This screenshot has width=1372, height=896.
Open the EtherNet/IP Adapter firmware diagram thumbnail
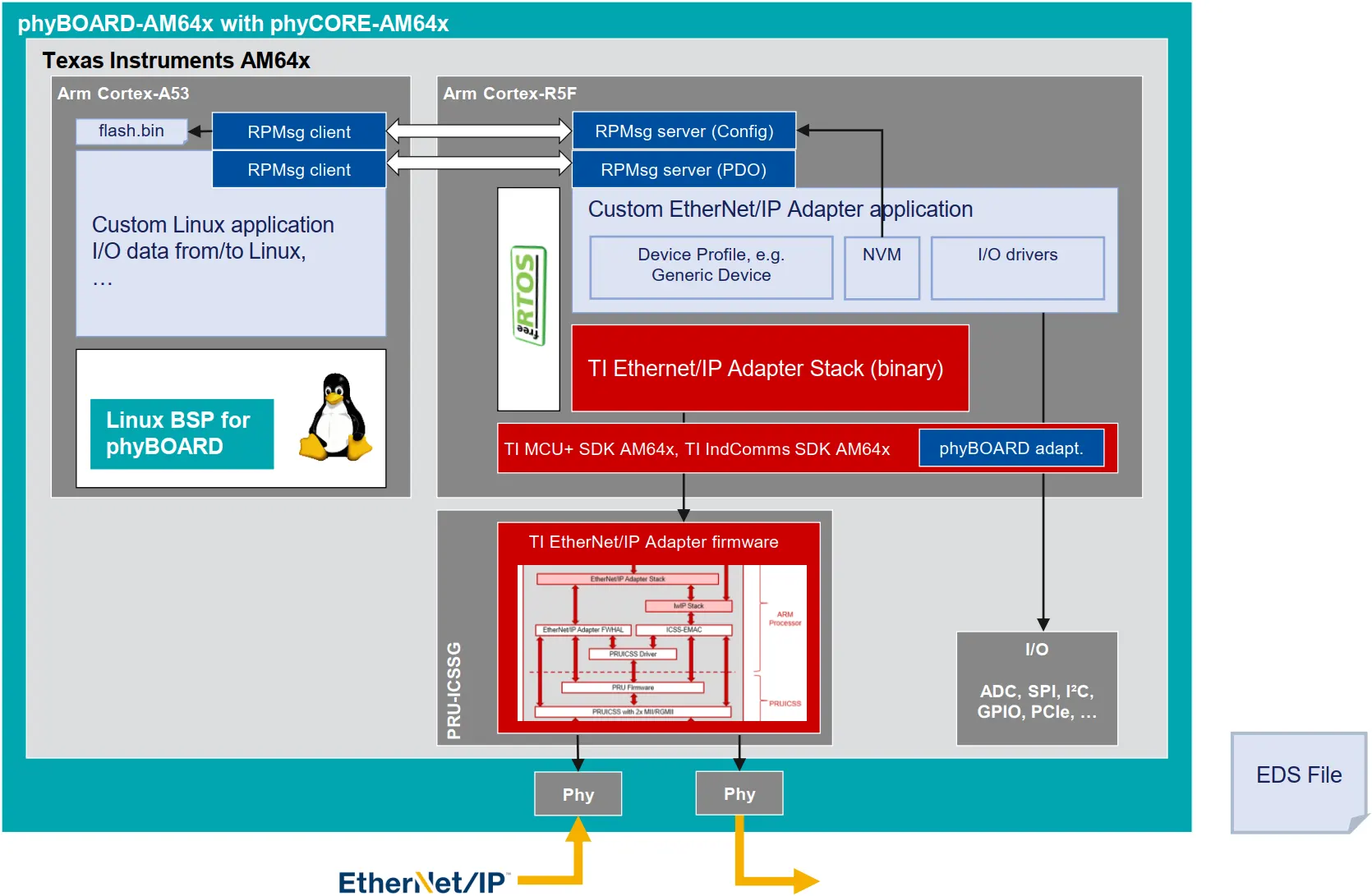(x=661, y=643)
